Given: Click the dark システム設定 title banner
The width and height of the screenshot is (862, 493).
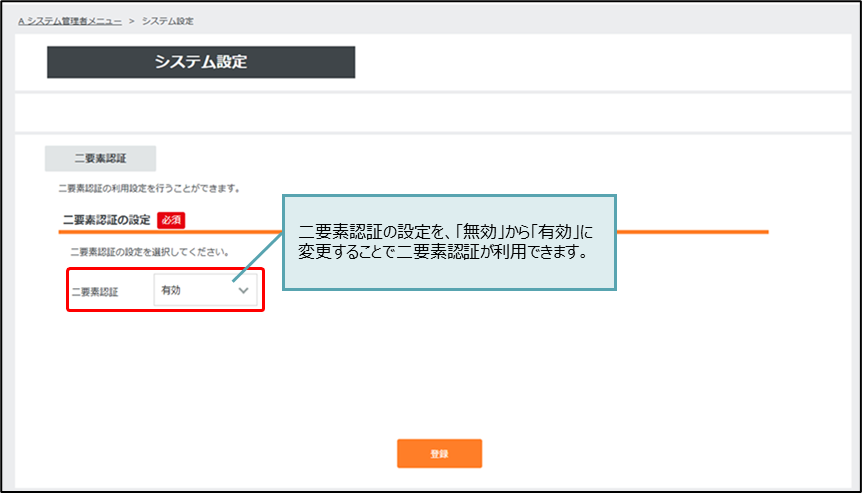Looking at the screenshot, I should pyautogui.click(x=200, y=62).
